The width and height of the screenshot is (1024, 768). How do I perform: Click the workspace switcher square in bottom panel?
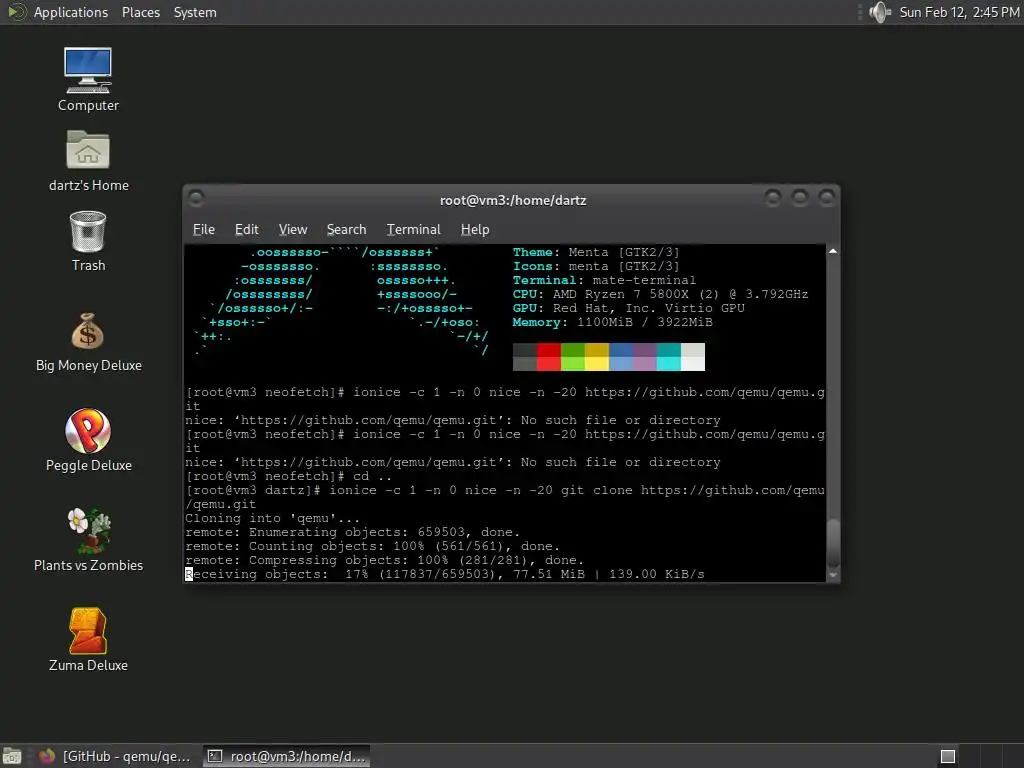[948, 756]
